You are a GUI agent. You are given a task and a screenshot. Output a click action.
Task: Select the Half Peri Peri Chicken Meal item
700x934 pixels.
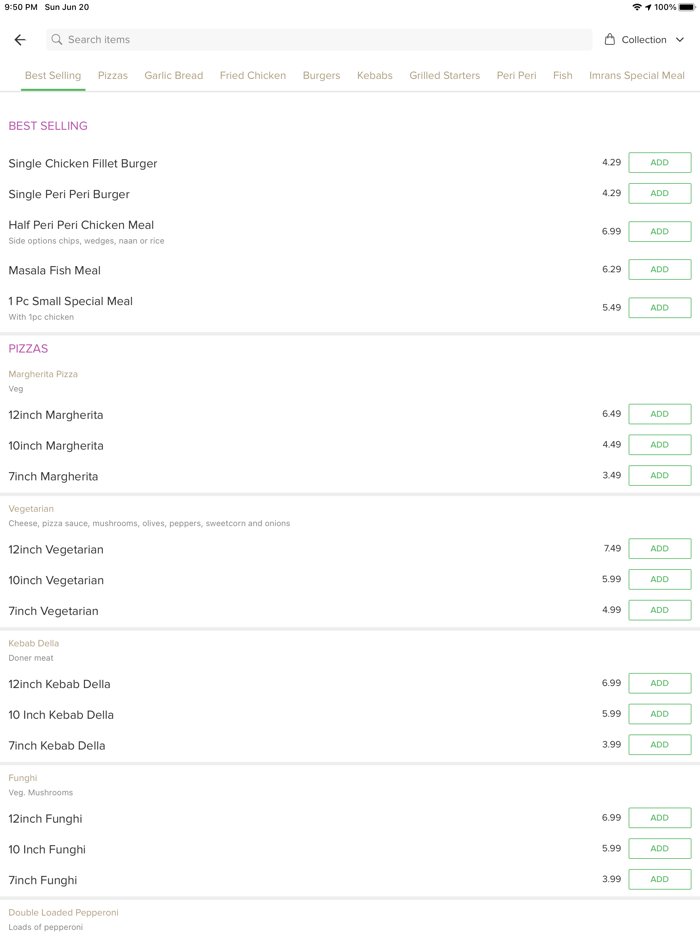tap(81, 225)
